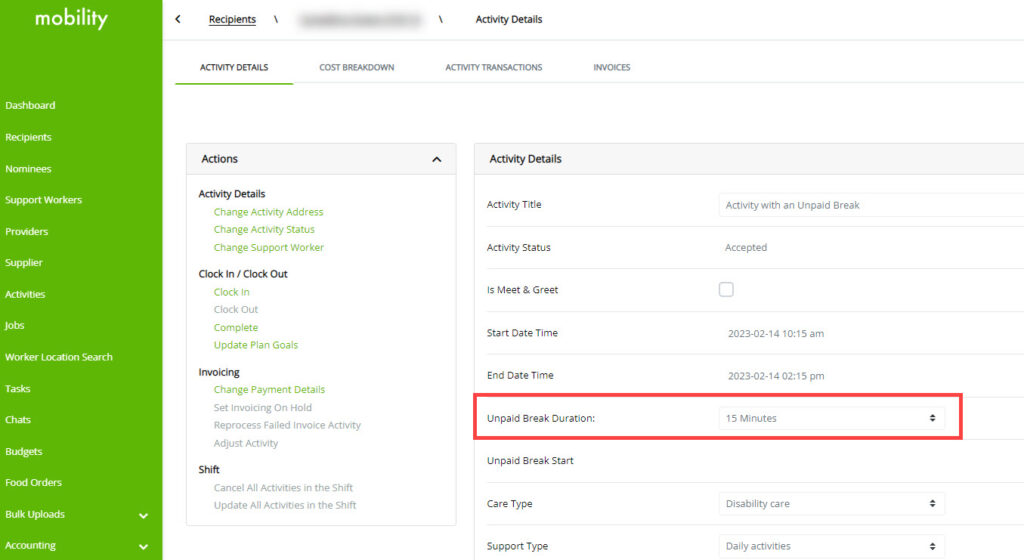
Task: Open the Care Type dropdown
Action: (x=831, y=504)
